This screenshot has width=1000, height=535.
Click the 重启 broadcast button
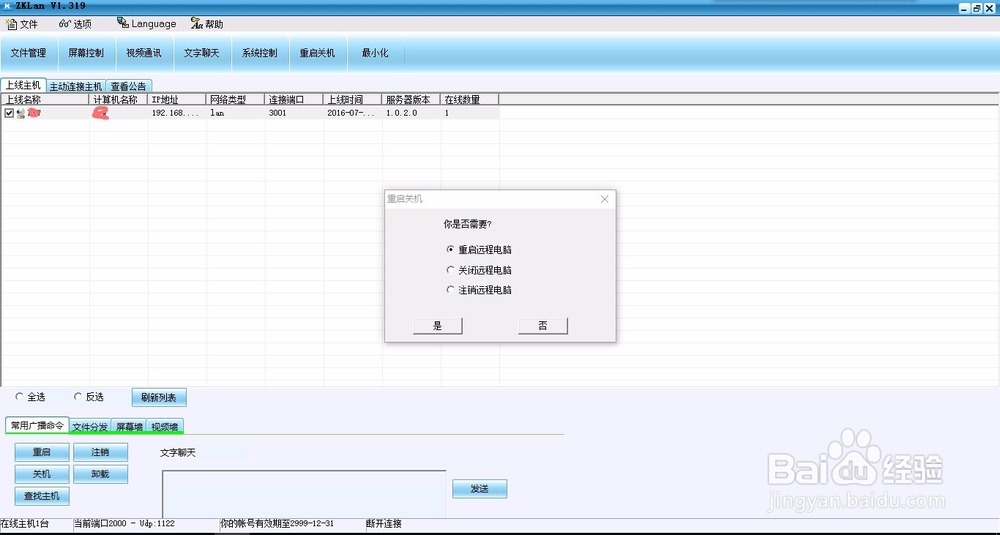click(42, 452)
